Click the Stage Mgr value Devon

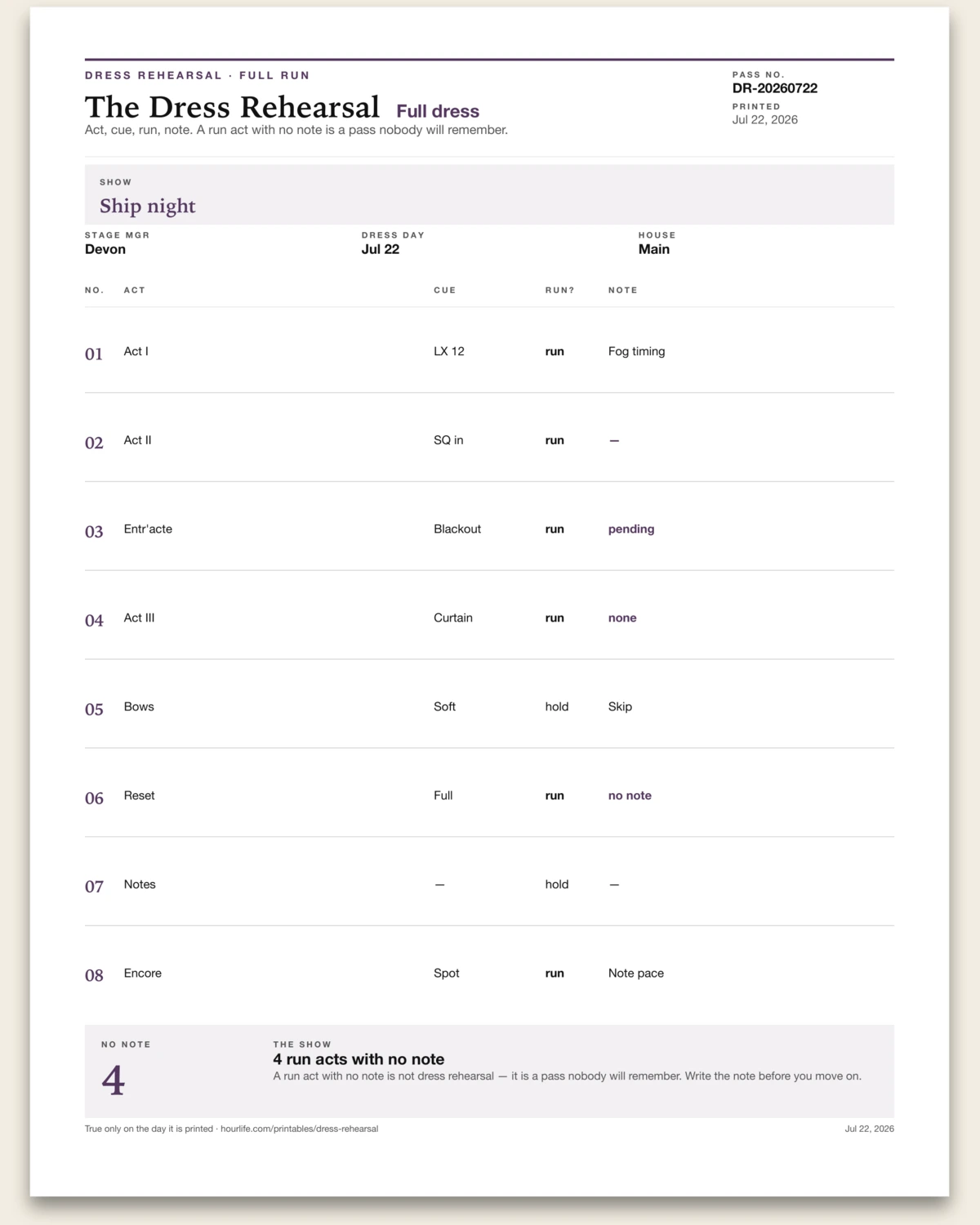pos(105,249)
